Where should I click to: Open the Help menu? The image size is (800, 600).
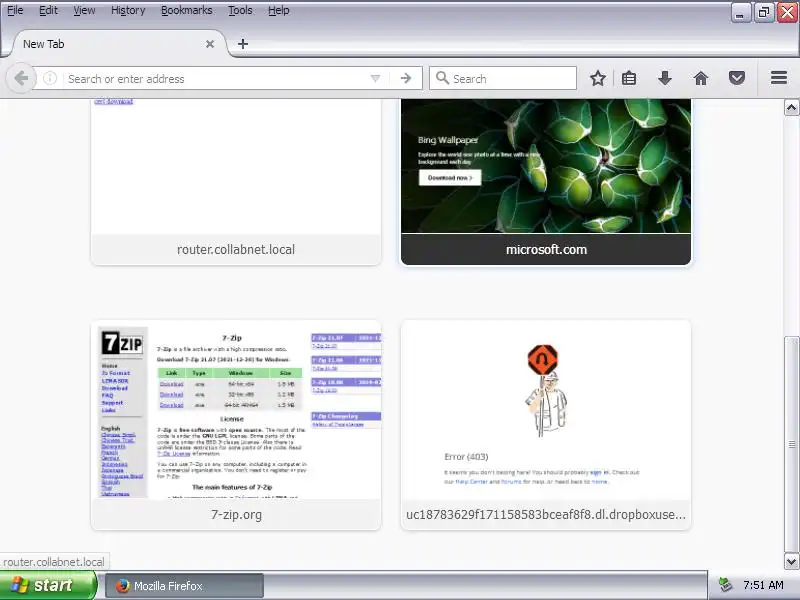tap(279, 10)
